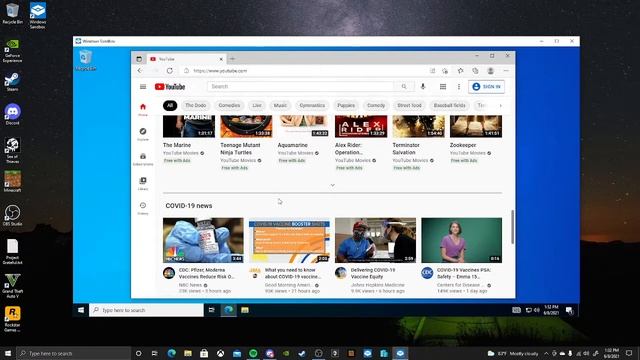Open Spotify from host taskbar
640x360 pixels.
[253, 353]
